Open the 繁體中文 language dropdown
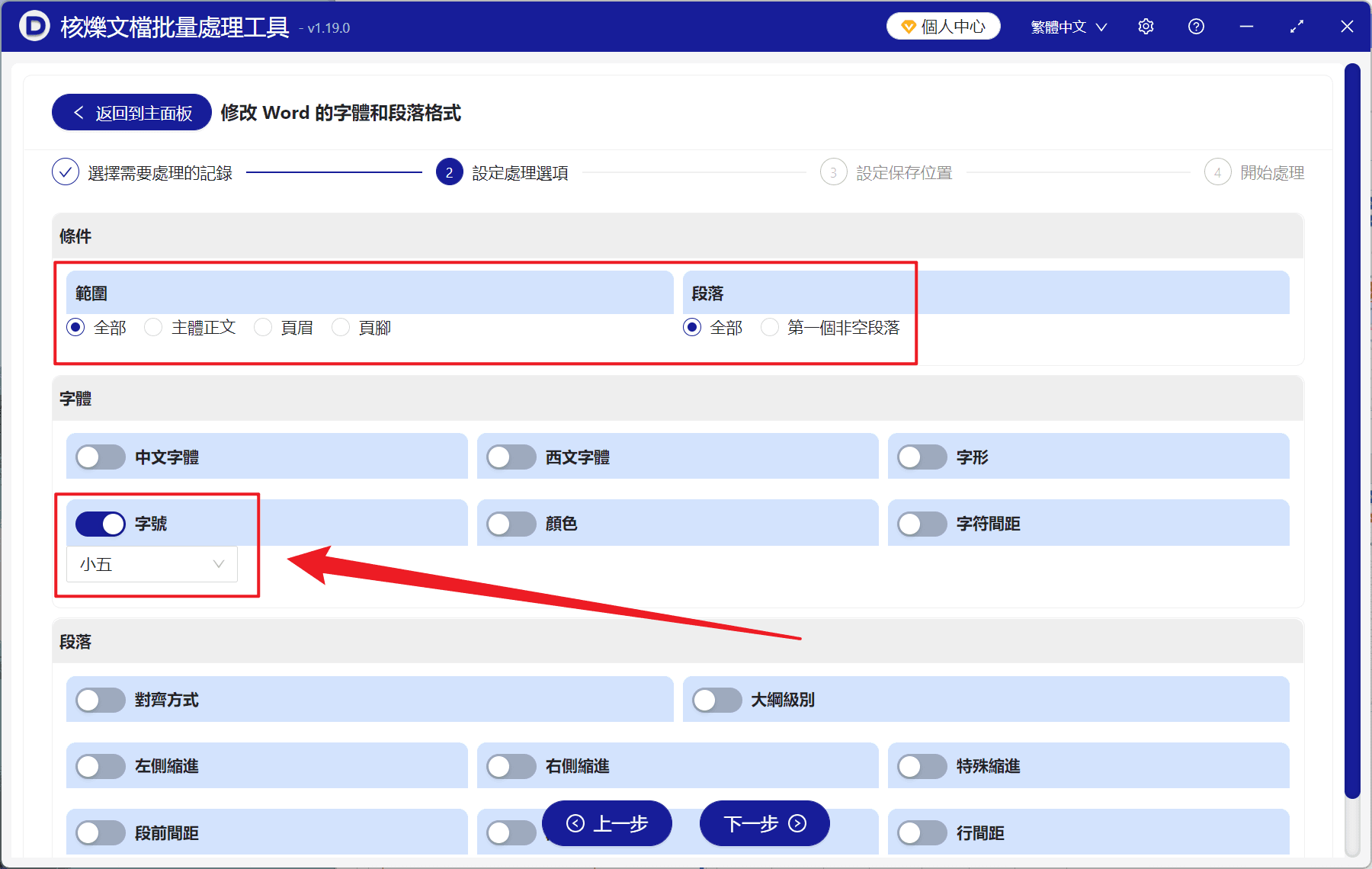1372x869 pixels. tap(1066, 26)
